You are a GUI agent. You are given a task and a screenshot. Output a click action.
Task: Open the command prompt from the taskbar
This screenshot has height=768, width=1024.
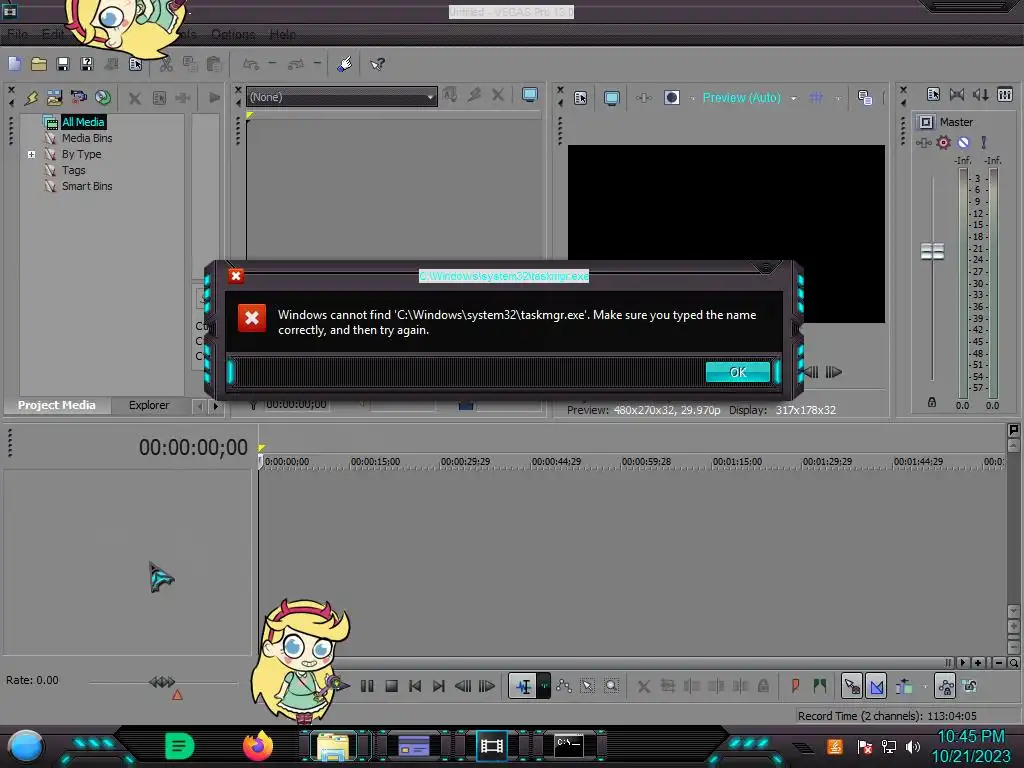tap(569, 746)
